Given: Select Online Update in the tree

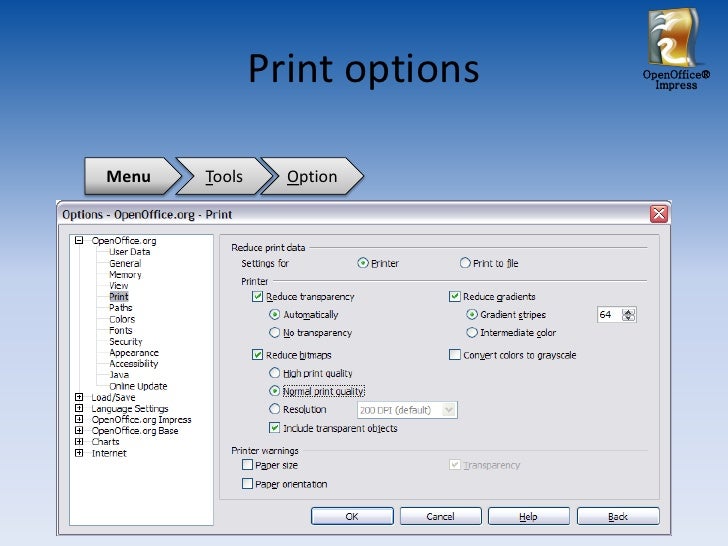Looking at the screenshot, I should [138, 386].
